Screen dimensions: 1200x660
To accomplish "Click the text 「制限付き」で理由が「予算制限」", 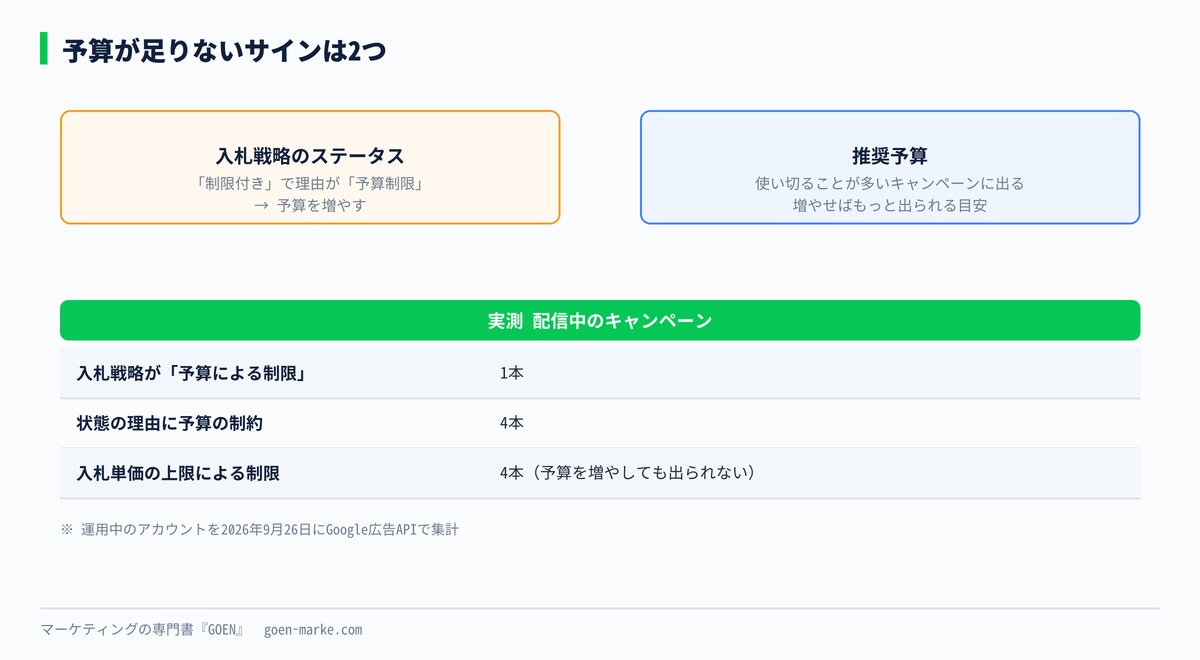I will pos(310,184).
